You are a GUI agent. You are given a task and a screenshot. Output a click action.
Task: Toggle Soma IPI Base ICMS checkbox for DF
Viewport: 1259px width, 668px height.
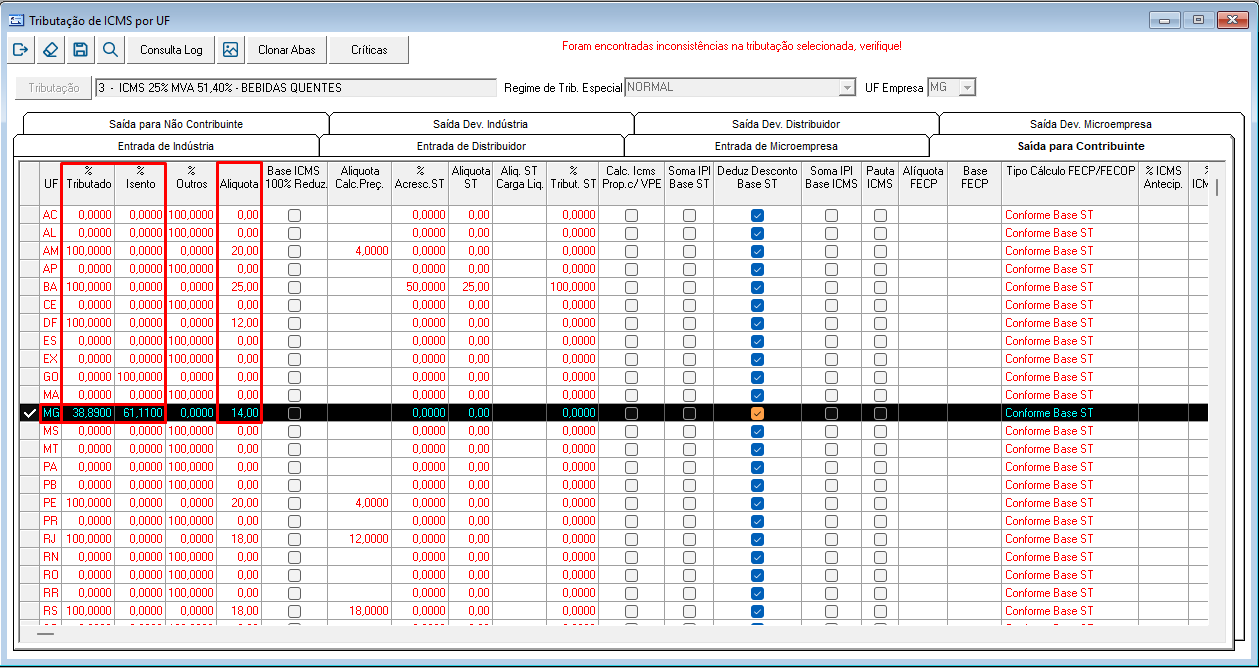(x=831, y=323)
